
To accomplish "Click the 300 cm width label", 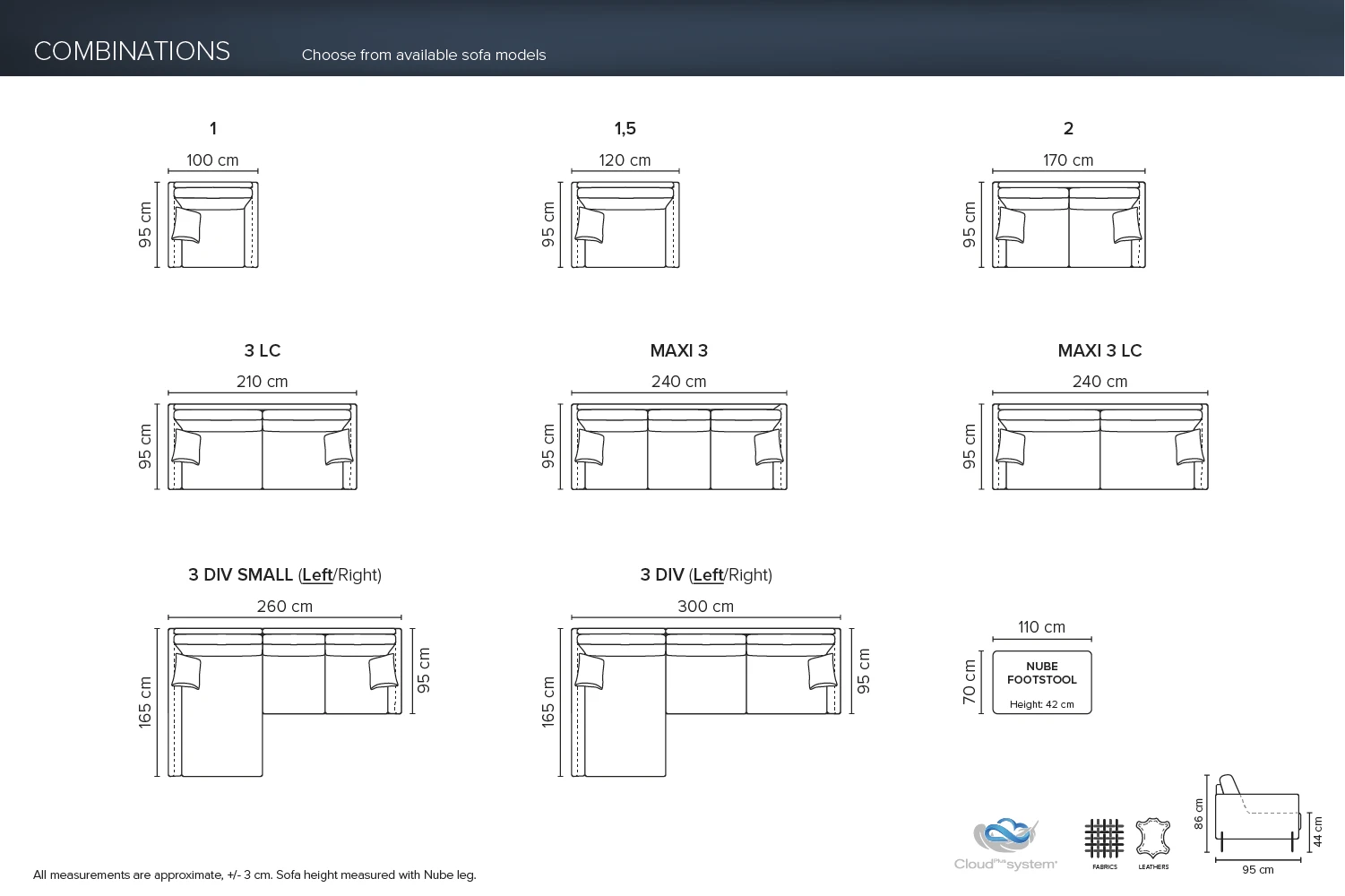I will coord(705,607).
